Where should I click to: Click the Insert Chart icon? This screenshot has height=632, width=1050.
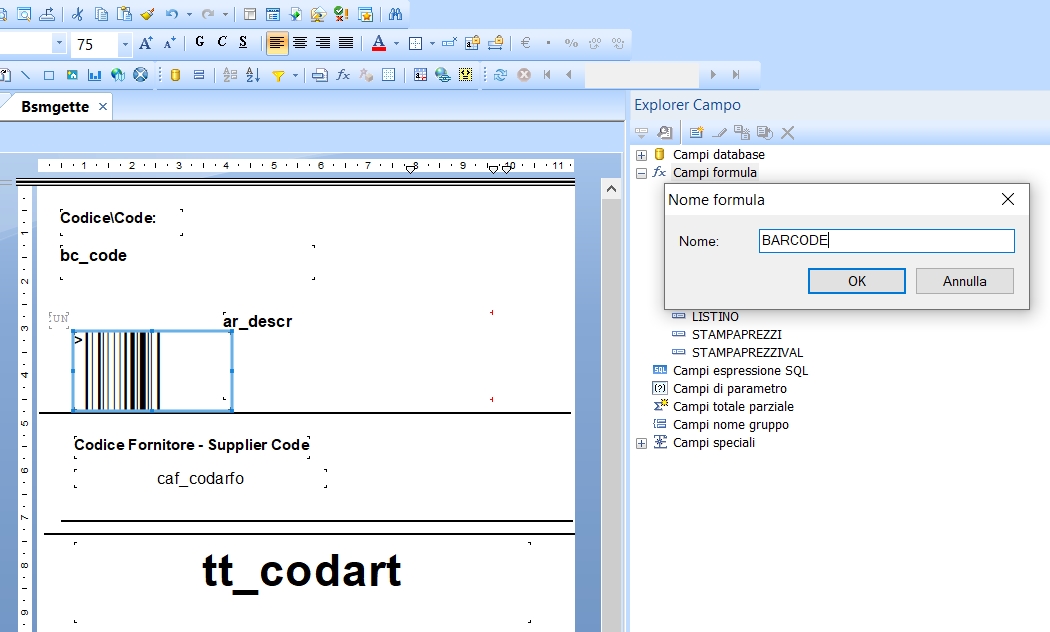point(95,75)
